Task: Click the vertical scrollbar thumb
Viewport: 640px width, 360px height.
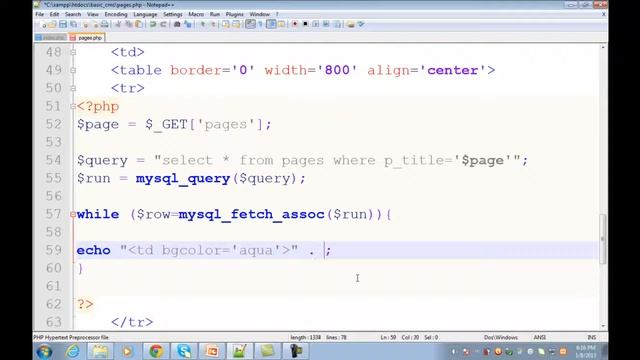Action: (x=603, y=239)
